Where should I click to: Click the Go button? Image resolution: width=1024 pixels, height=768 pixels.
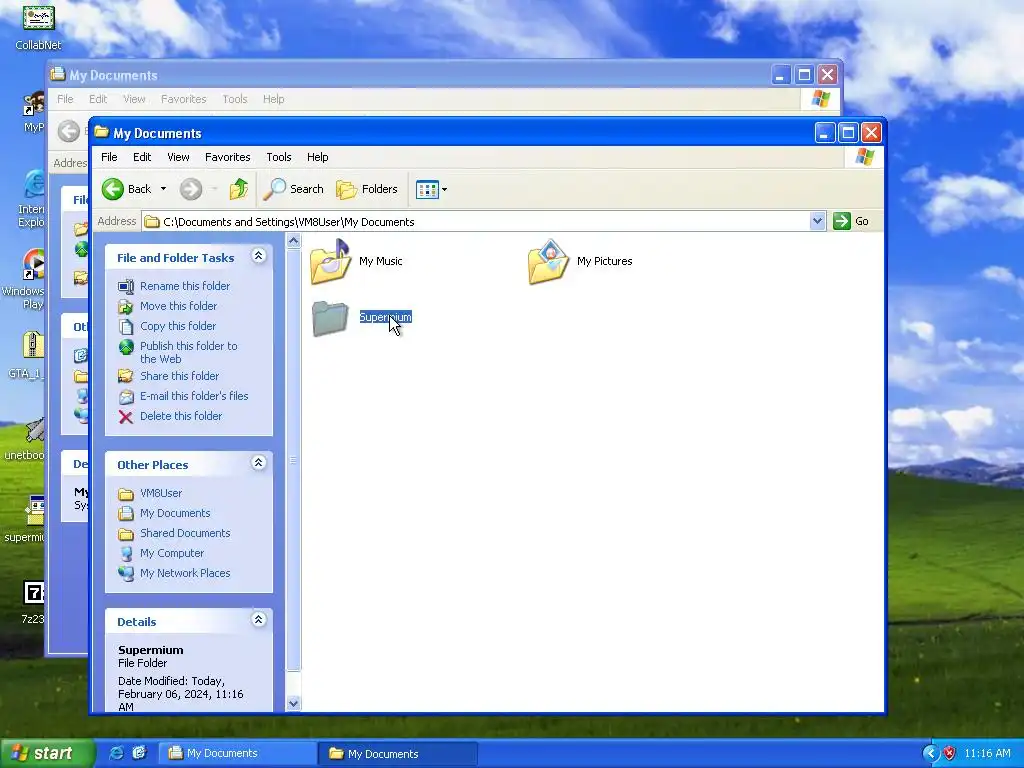coord(852,221)
